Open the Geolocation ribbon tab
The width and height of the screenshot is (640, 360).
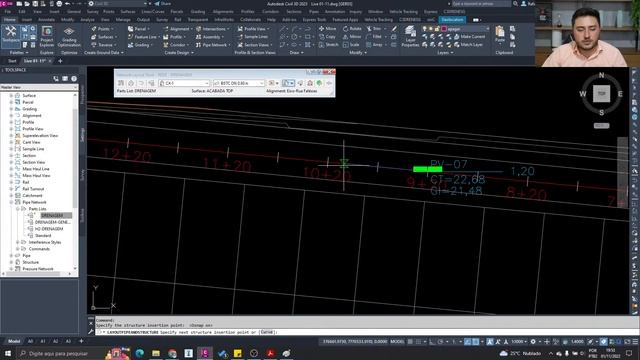pyautogui.click(x=452, y=19)
